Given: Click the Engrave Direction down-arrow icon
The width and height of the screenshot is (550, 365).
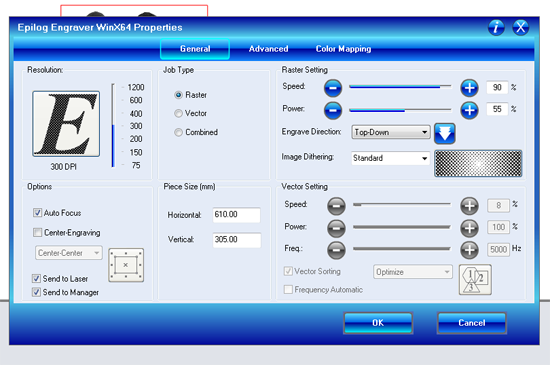Looking at the screenshot, I should 445,134.
